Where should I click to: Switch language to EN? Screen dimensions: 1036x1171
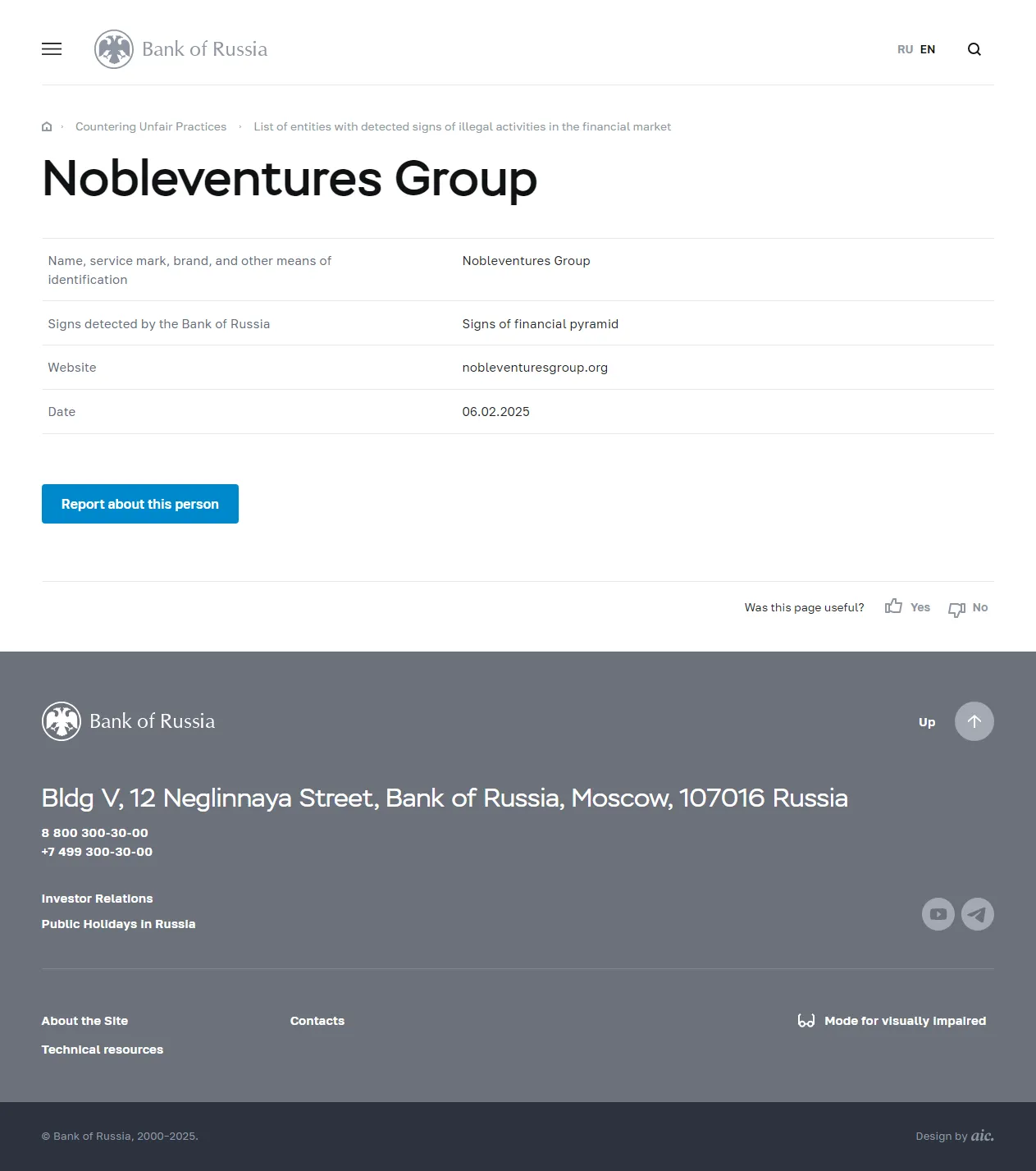point(928,49)
